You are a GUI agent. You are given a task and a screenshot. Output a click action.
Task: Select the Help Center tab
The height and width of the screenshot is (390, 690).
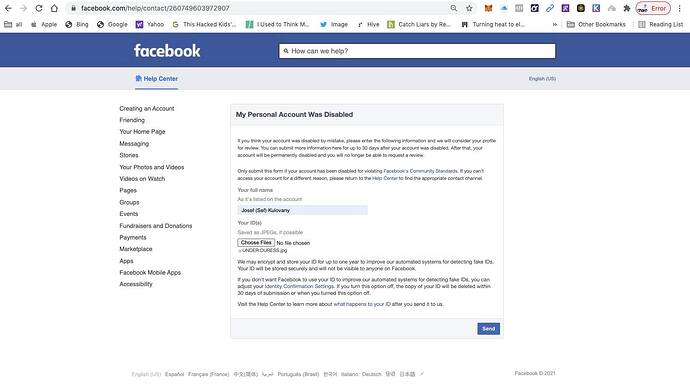pyautogui.click(x=157, y=79)
